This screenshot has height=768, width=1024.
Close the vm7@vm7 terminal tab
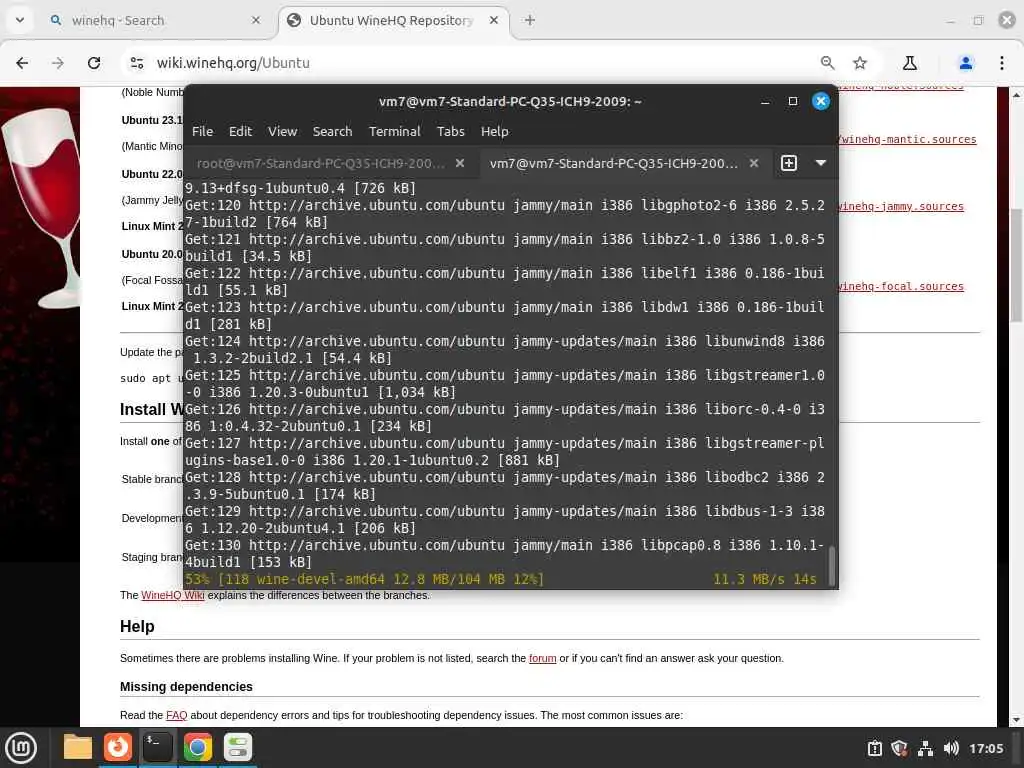tap(754, 163)
